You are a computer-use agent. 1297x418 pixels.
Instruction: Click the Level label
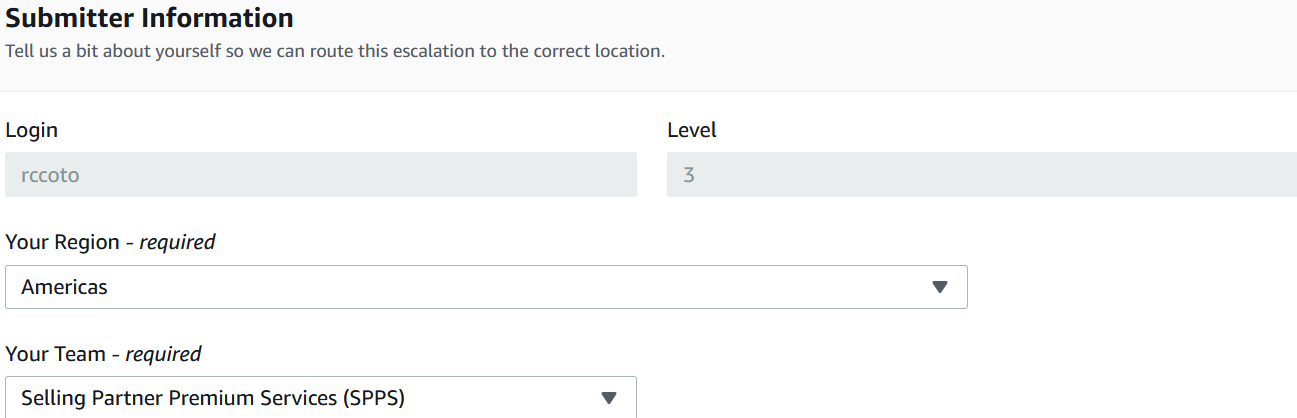(692, 130)
